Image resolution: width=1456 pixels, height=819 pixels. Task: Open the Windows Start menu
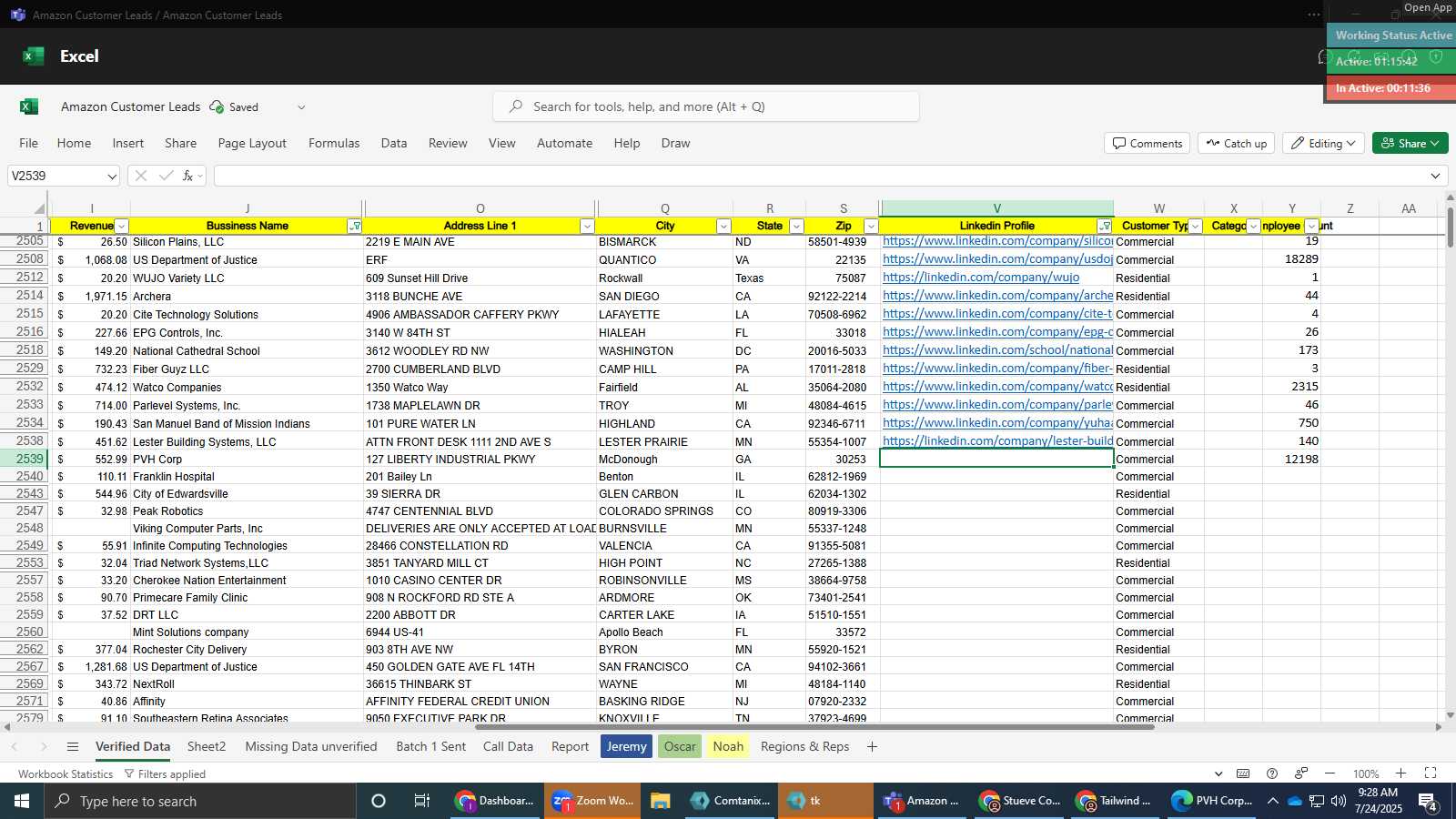(22, 801)
